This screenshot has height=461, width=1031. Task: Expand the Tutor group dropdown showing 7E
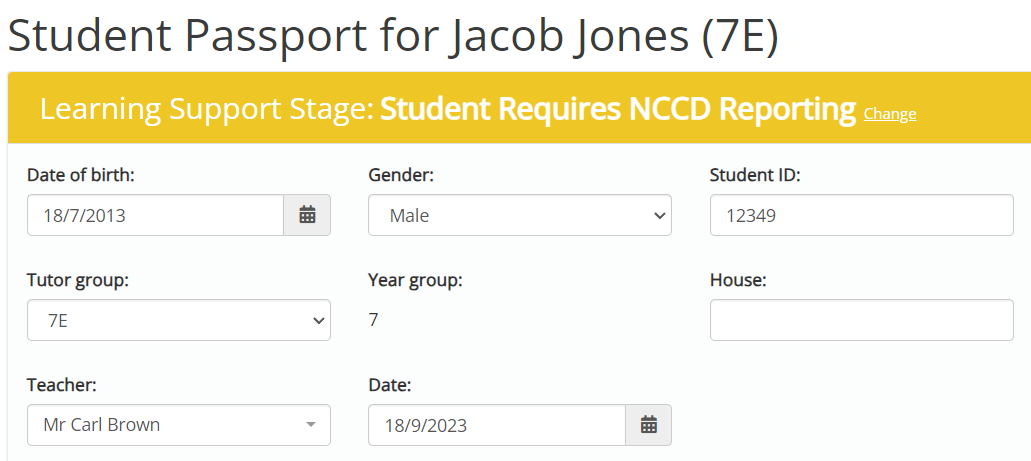click(179, 320)
